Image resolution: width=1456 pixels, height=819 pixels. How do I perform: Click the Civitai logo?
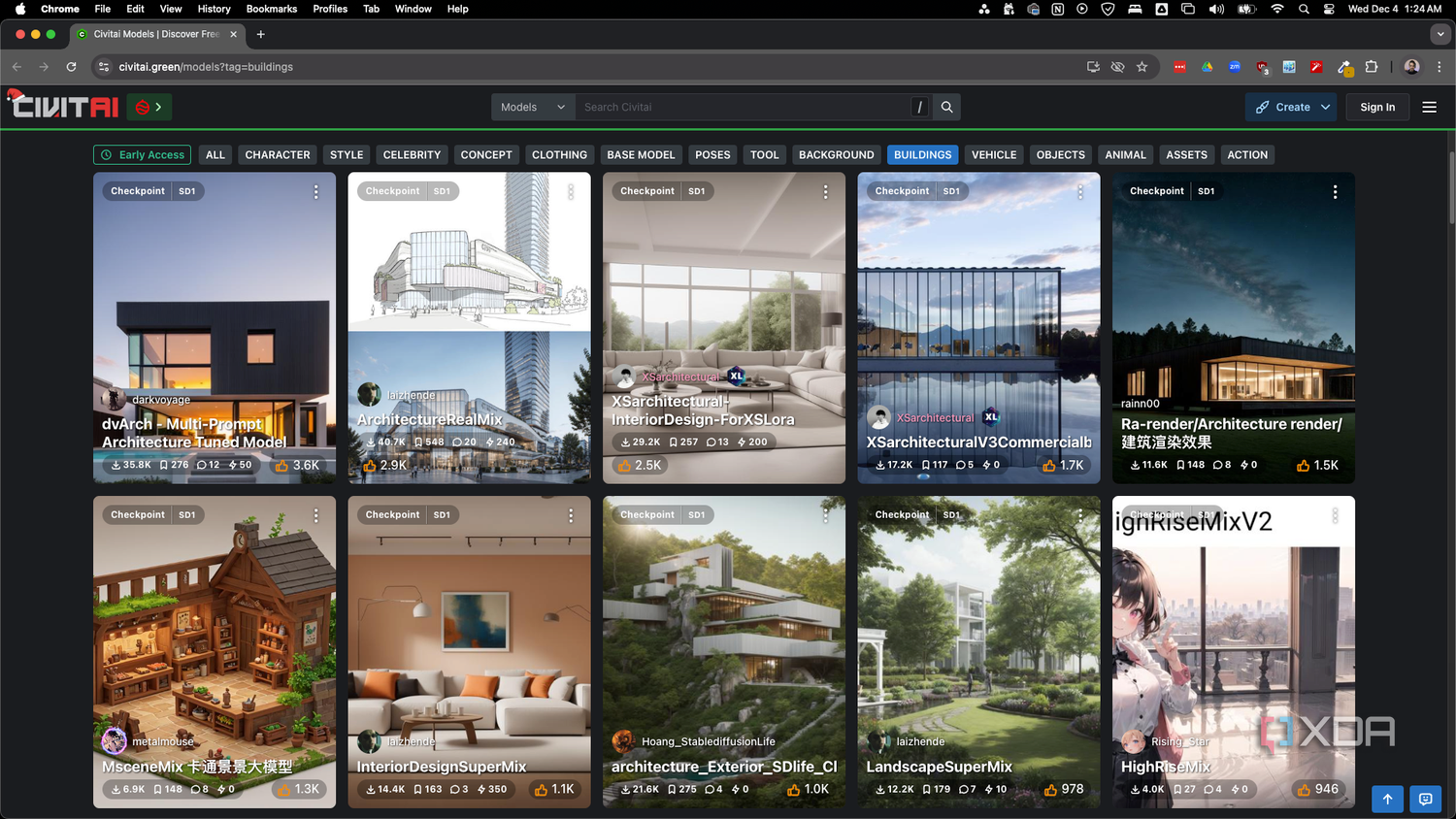click(x=63, y=105)
